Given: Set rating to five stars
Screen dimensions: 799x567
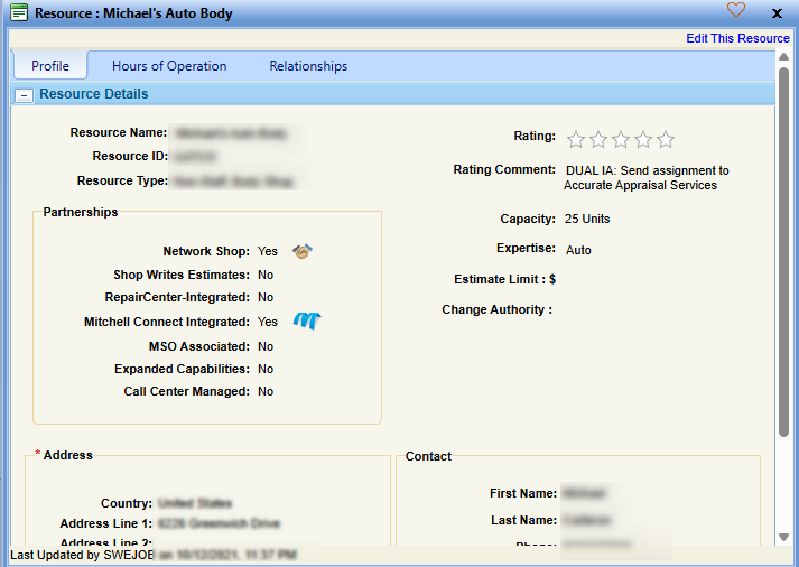Looking at the screenshot, I should pos(666,140).
